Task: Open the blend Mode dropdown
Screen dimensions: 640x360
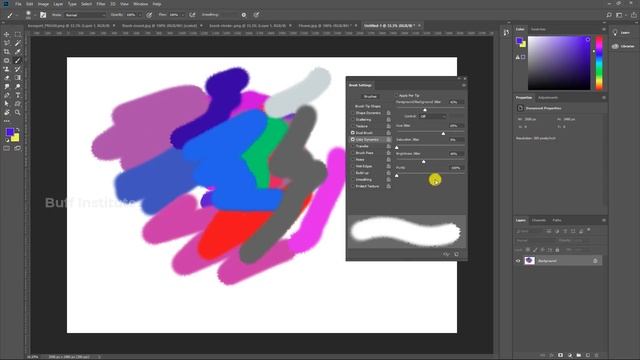Action: [84, 15]
